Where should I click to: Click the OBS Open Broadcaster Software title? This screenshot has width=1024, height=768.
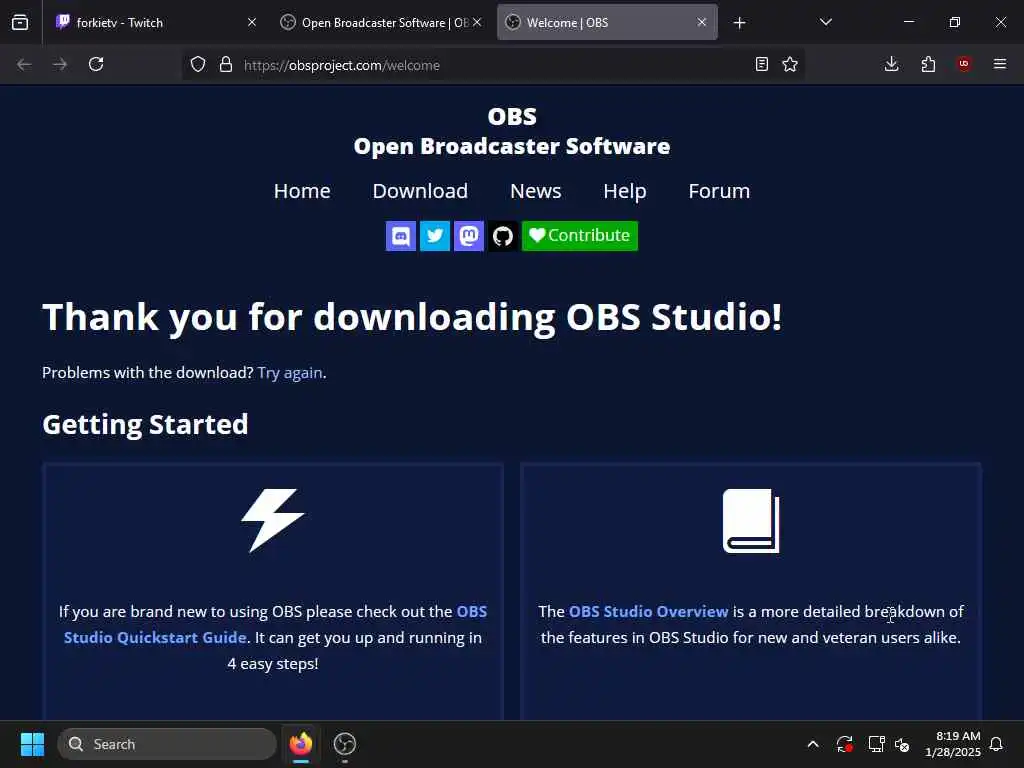[x=512, y=131]
